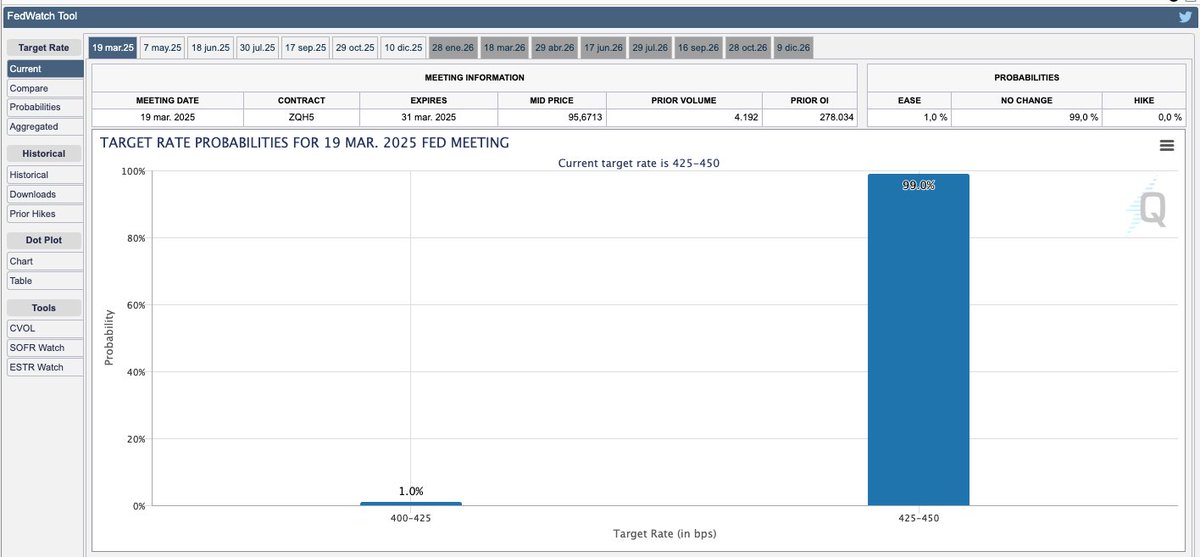Launch the CVOL tool
The height and width of the screenshot is (557, 1200).
(44, 328)
